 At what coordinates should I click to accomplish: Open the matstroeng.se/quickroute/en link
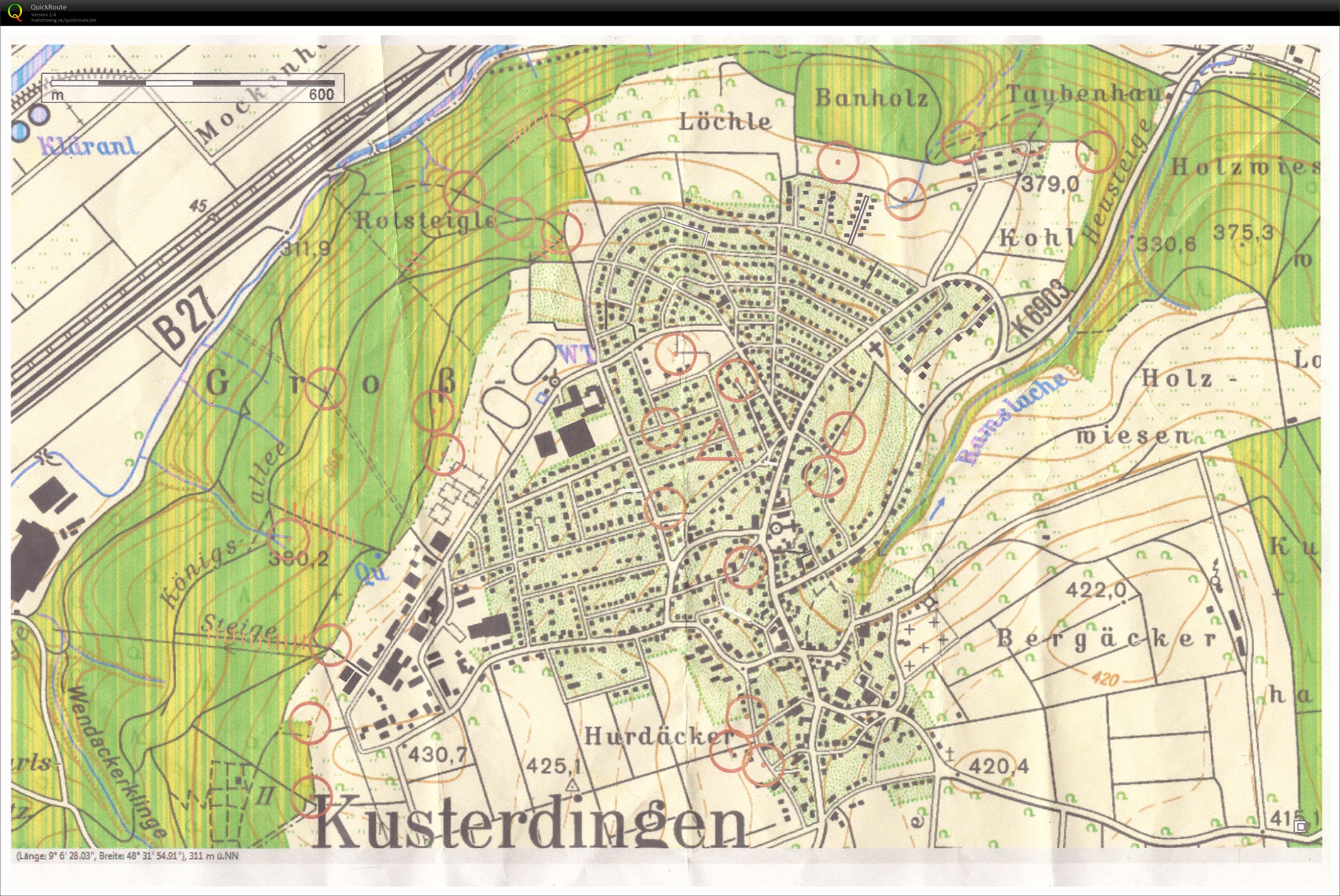pos(64,20)
